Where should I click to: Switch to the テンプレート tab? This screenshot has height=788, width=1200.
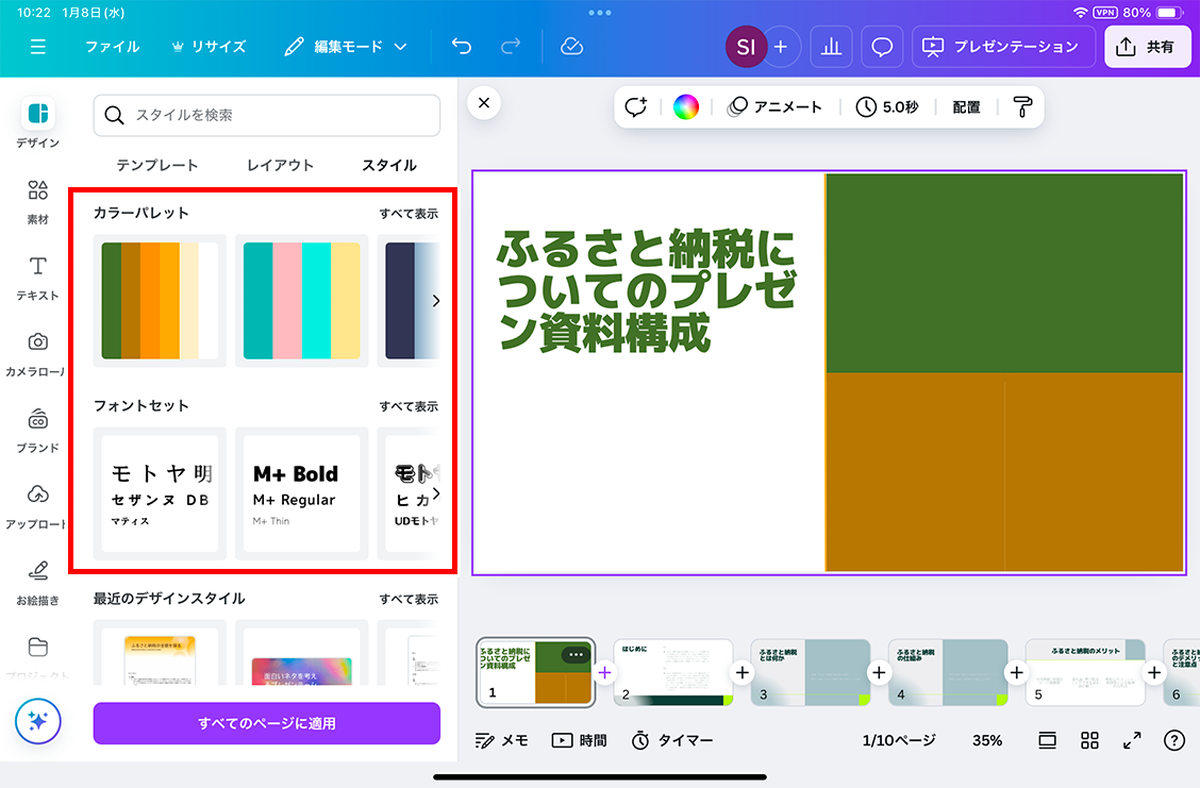coord(157,165)
